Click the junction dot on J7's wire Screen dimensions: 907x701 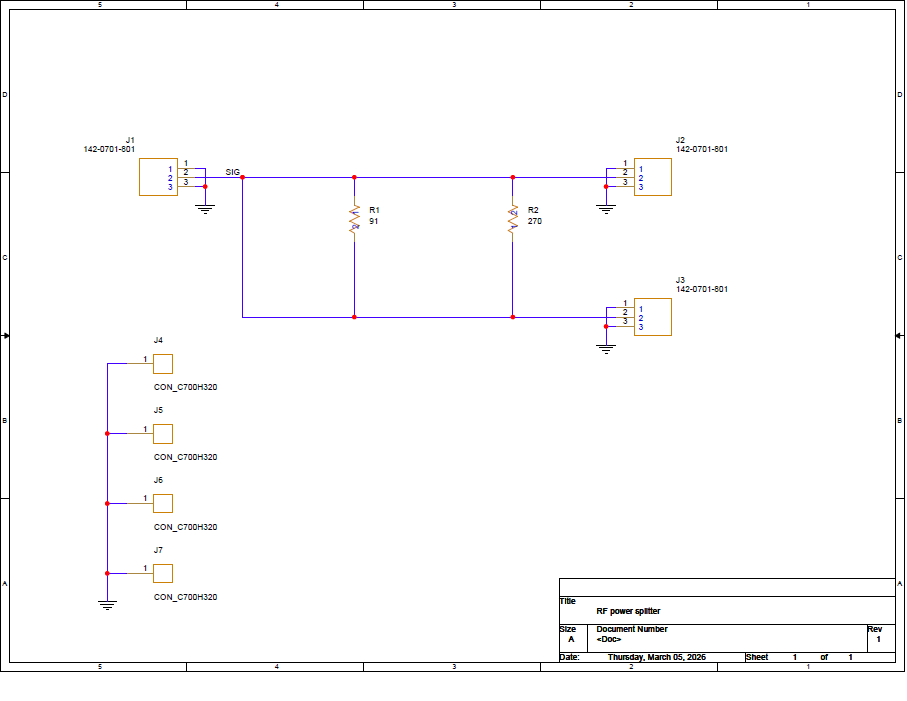pyautogui.click(x=107, y=574)
